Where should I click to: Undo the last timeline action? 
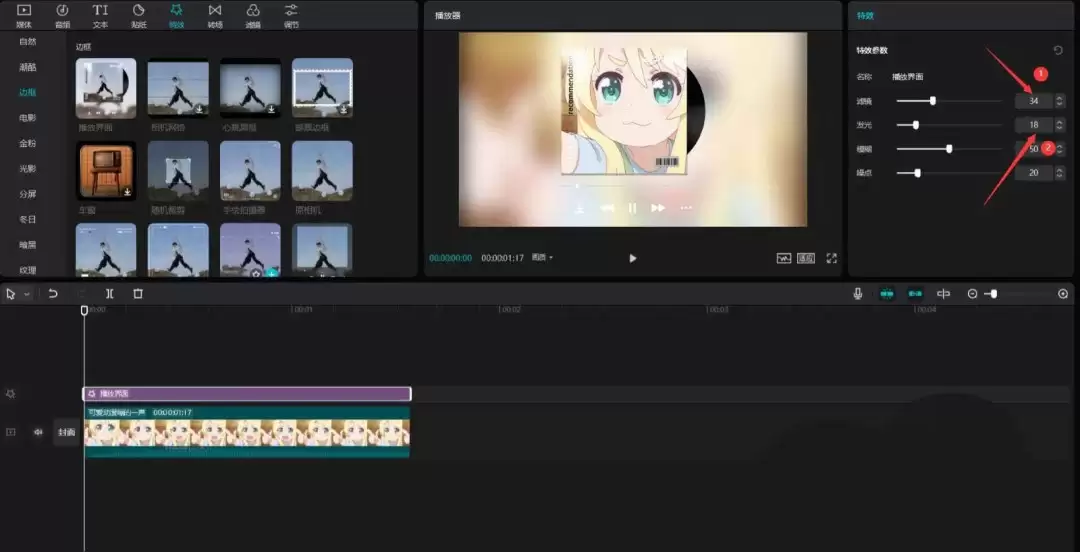point(52,294)
